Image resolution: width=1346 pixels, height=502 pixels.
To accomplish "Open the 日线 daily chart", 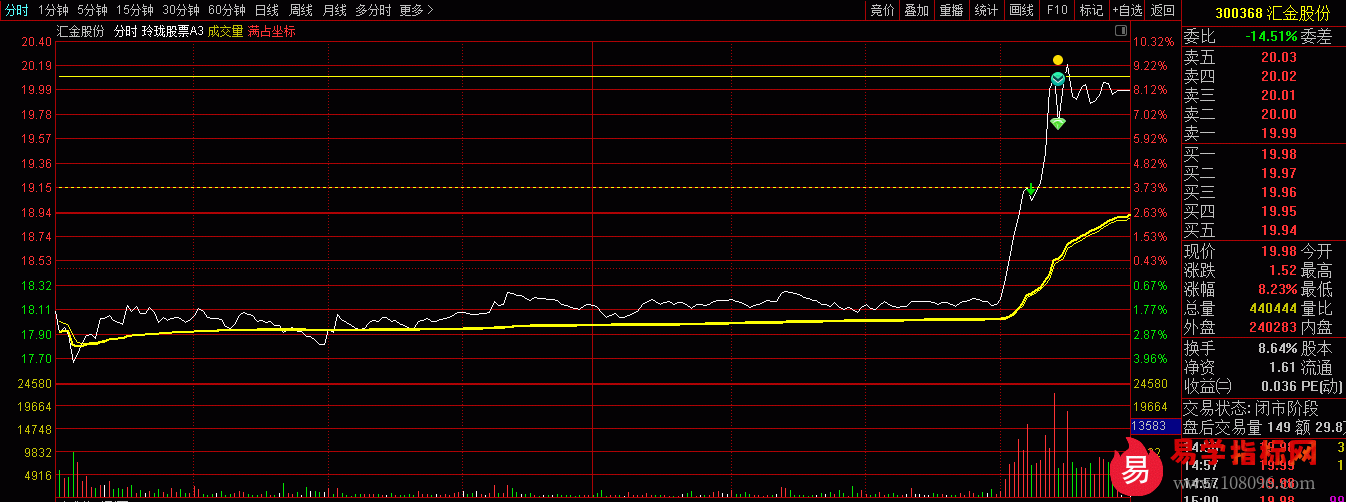I will click(267, 10).
